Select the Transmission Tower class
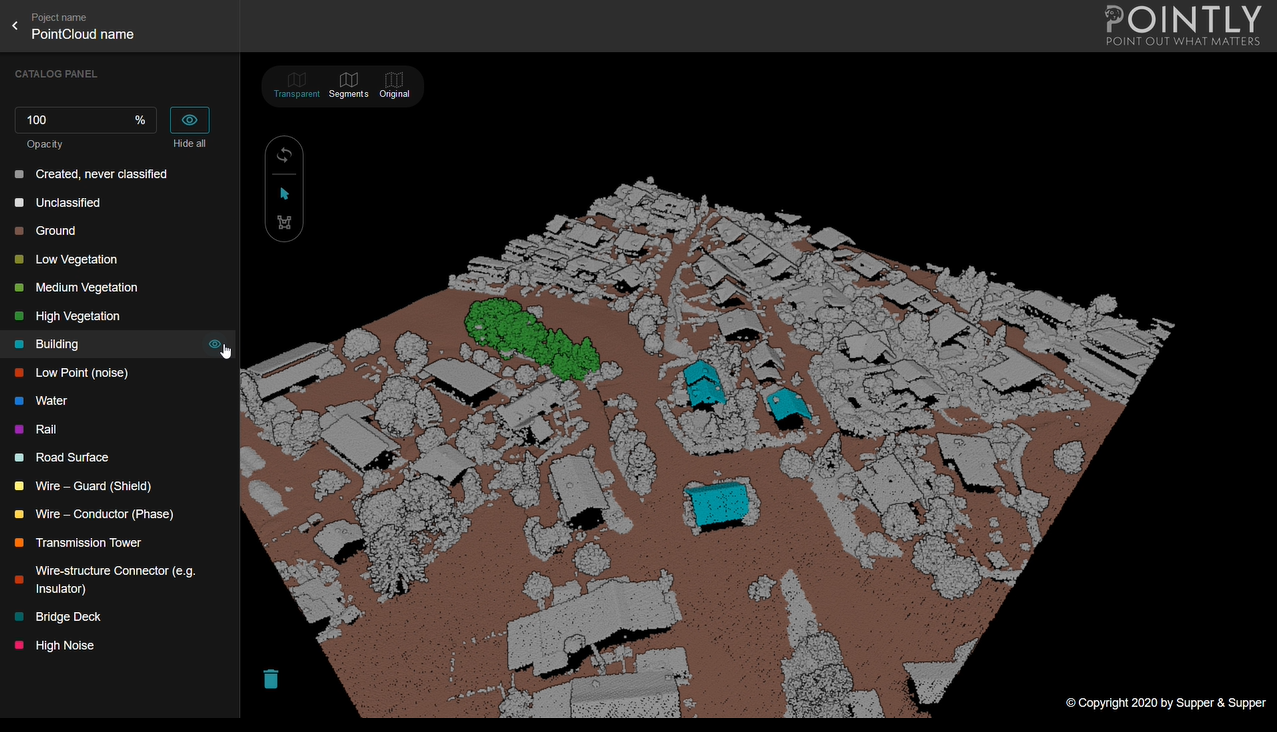 (88, 543)
